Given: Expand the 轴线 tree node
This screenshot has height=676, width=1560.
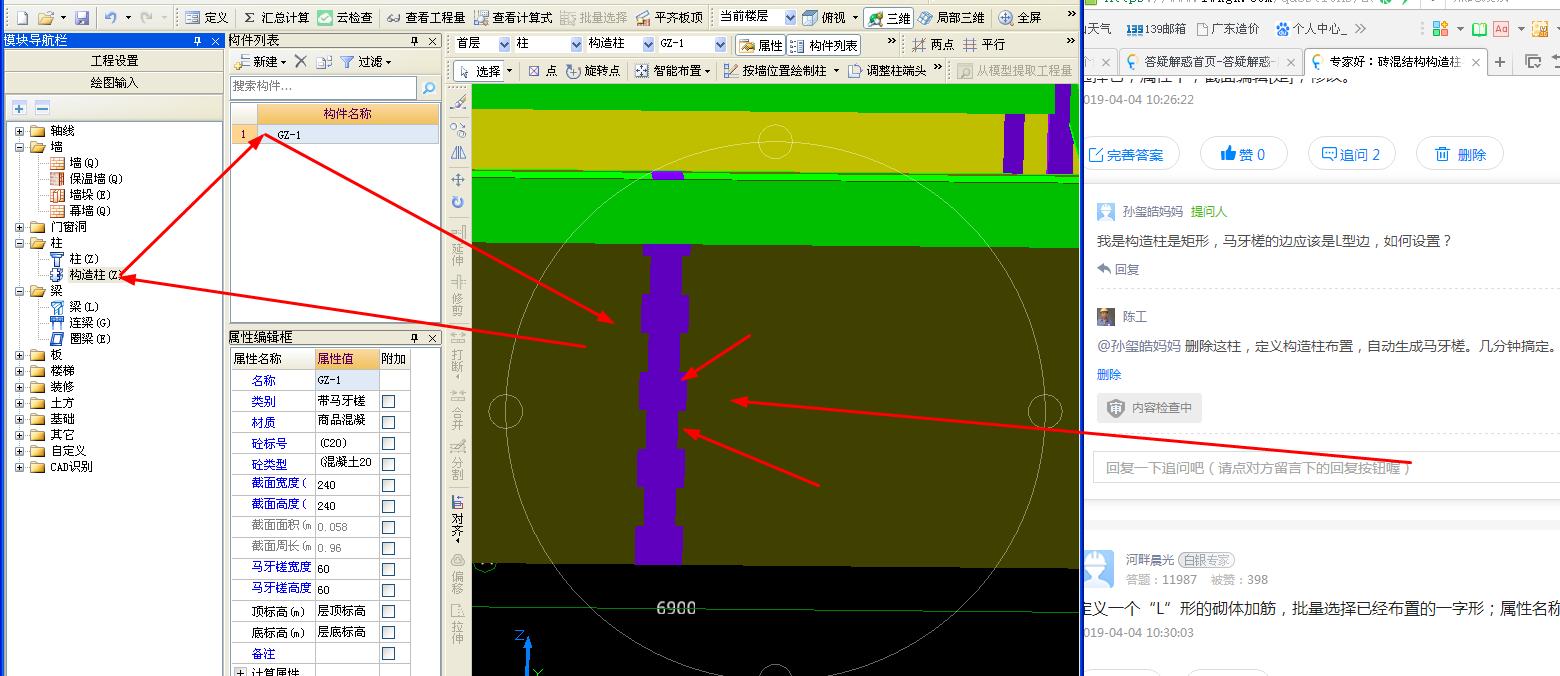Looking at the screenshot, I should [x=19, y=131].
